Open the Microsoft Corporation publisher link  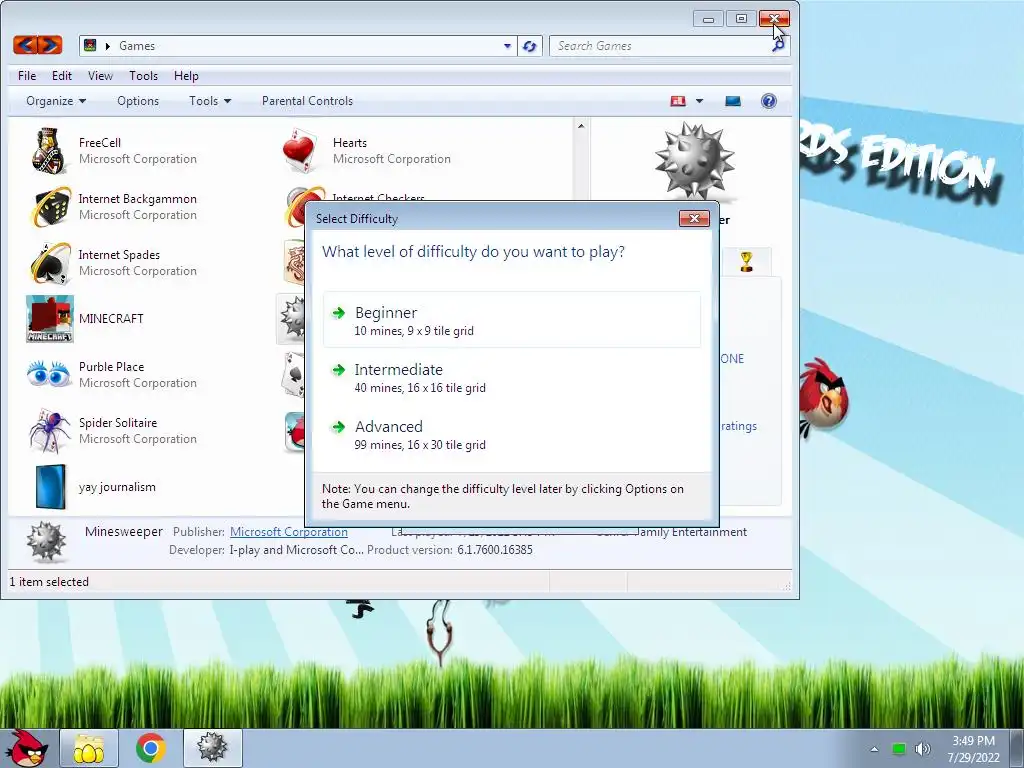(x=289, y=532)
